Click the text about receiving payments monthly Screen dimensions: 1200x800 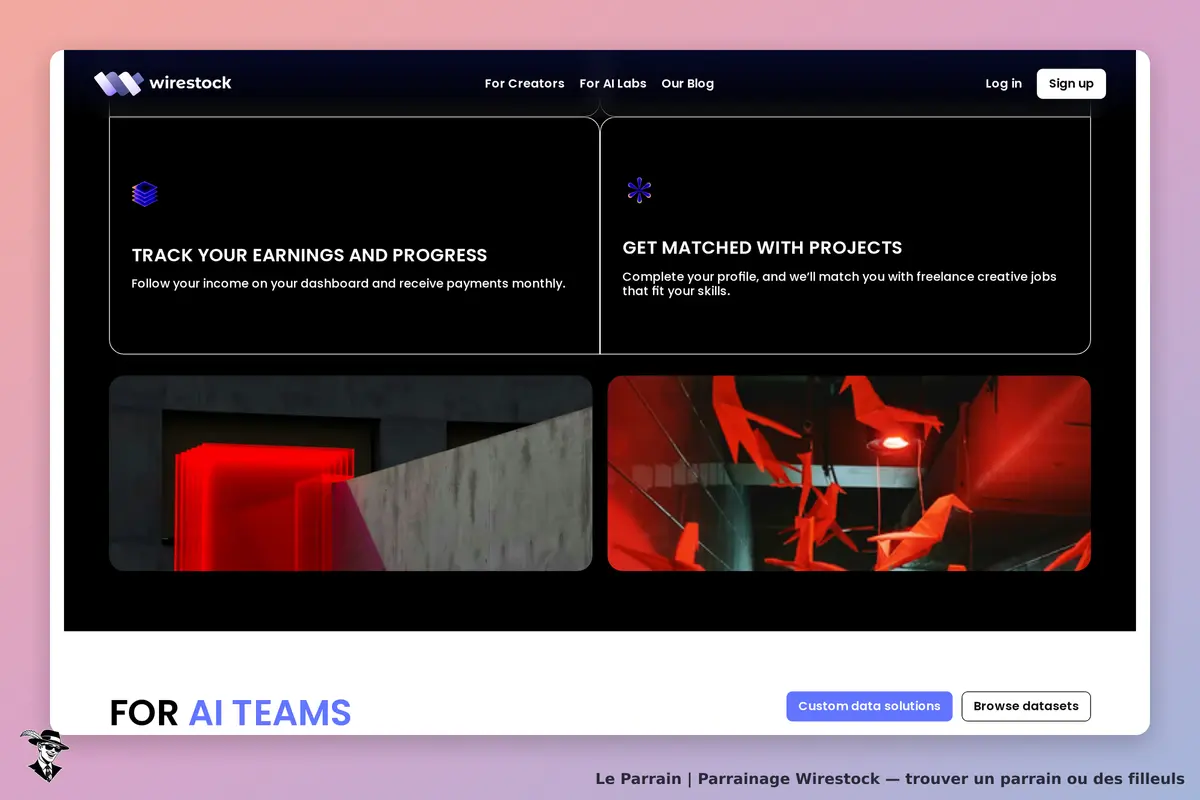coord(349,284)
